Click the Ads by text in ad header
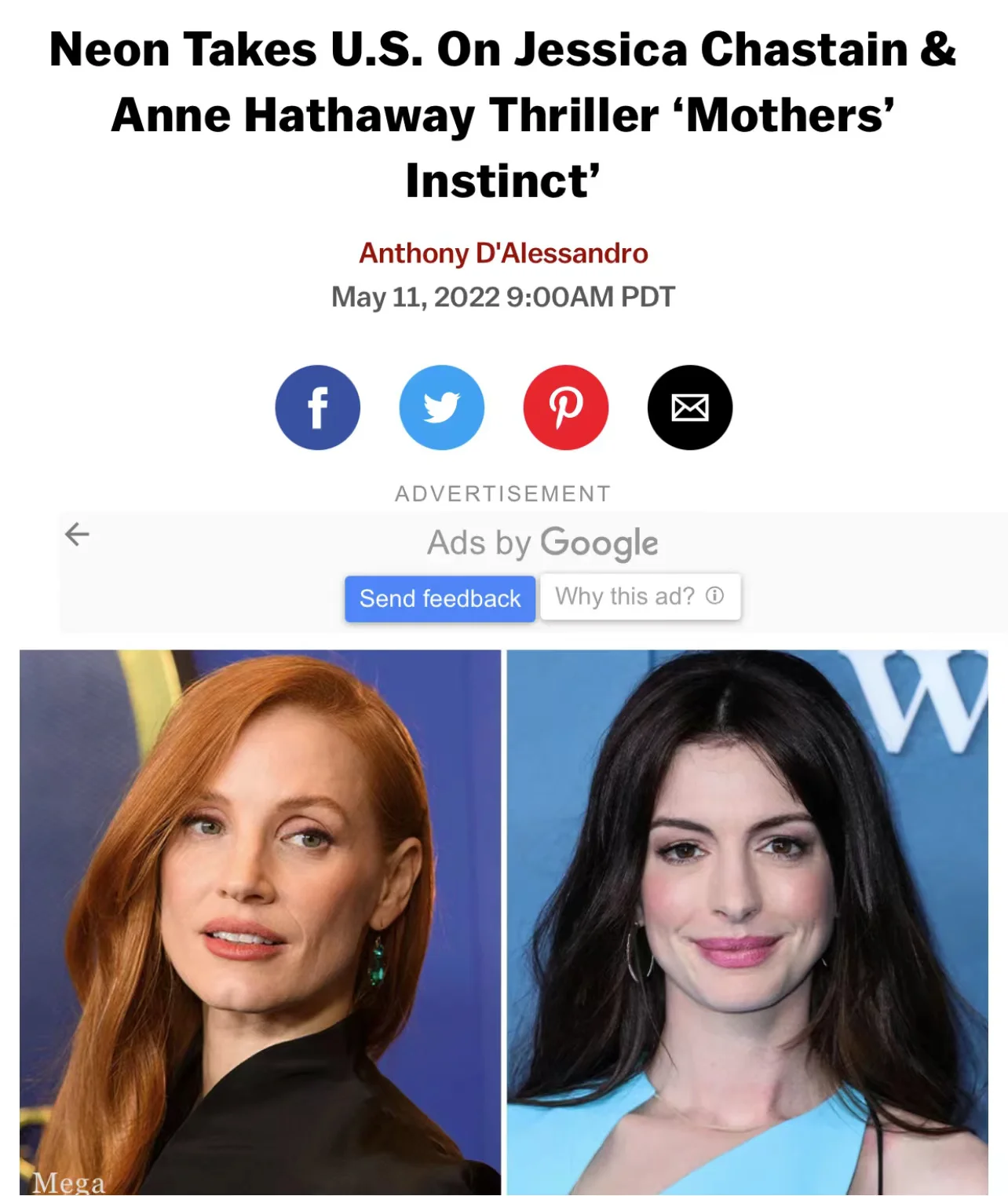The width and height of the screenshot is (1008, 1196). [x=480, y=543]
